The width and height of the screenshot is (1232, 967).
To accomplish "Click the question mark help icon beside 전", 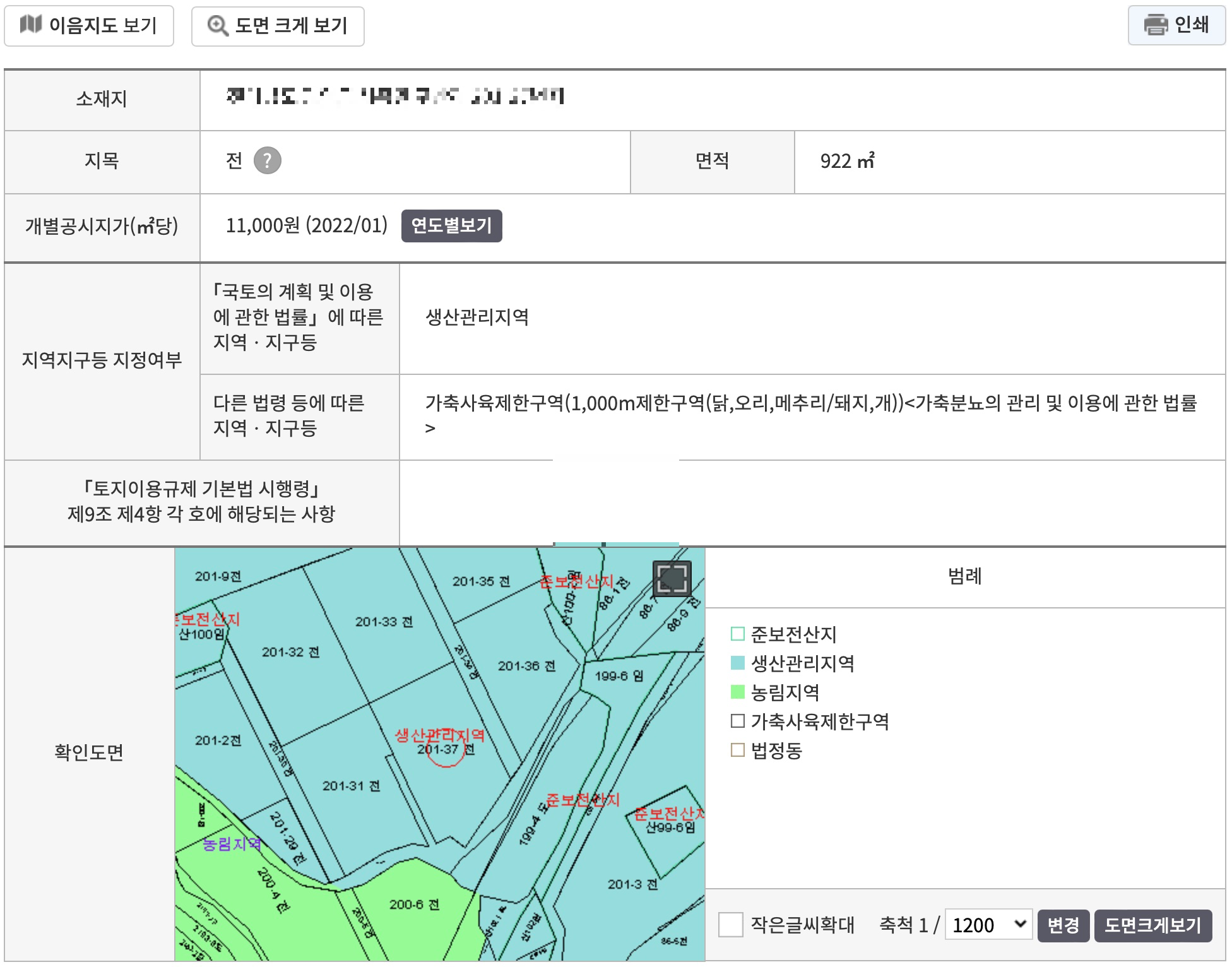I will point(267,160).
